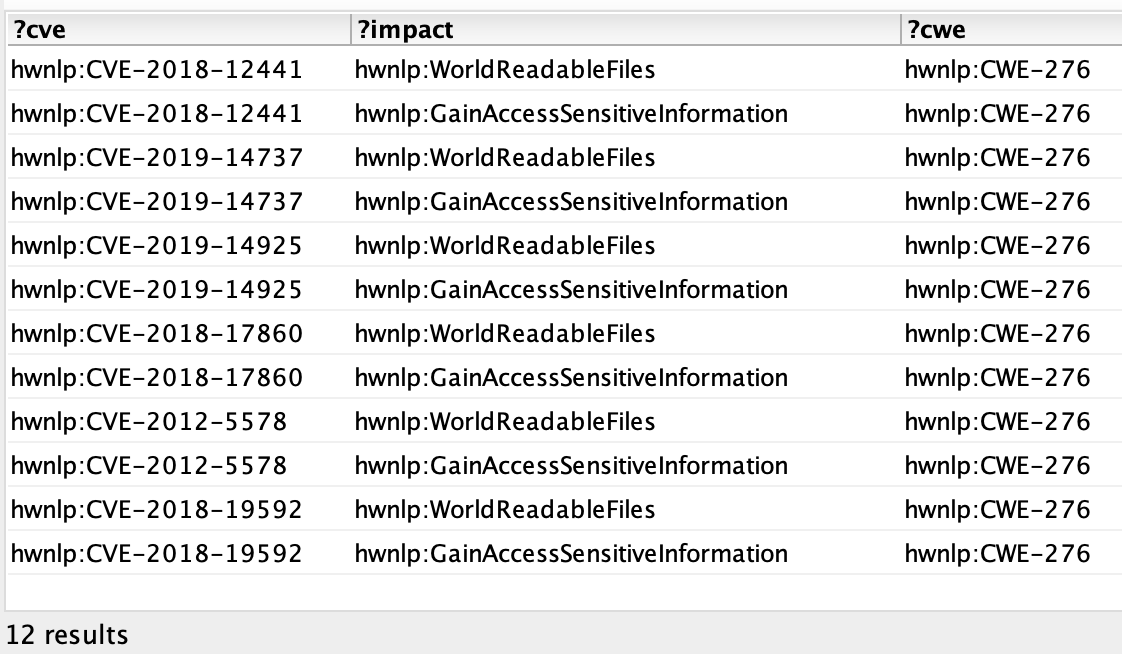Screen dimensions: 1122x654
Task: Click GainAccessSensitiveInformation impact for CVE-2012-5578
Action: click(x=571, y=466)
